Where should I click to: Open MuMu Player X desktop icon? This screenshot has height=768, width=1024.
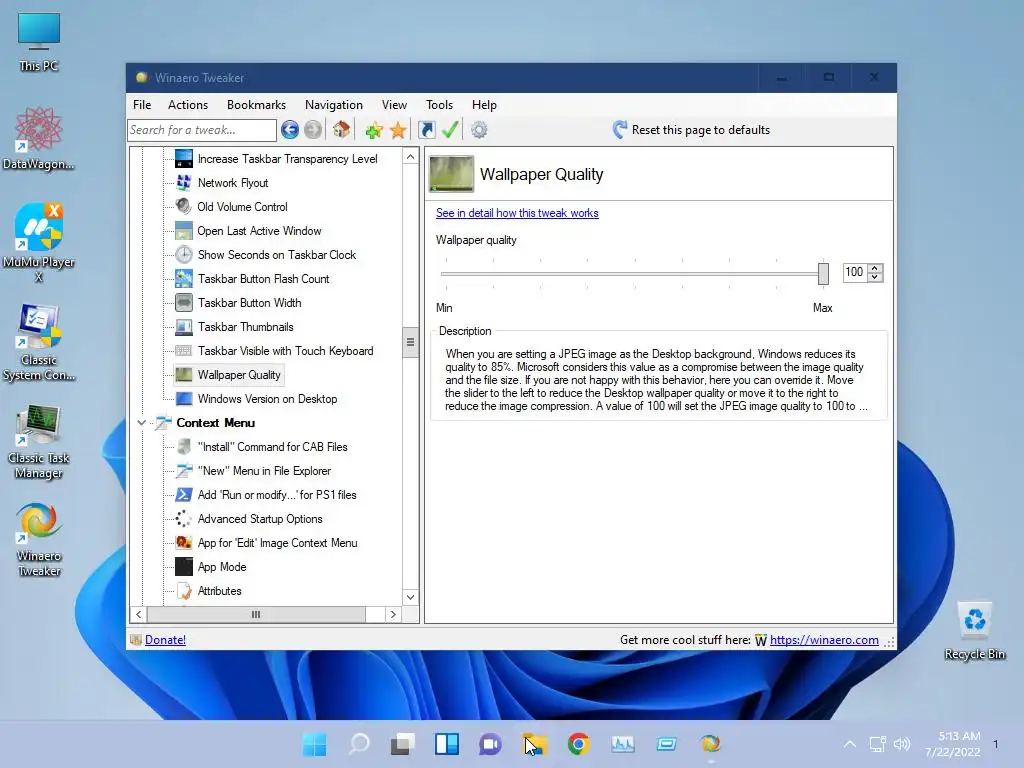39,242
